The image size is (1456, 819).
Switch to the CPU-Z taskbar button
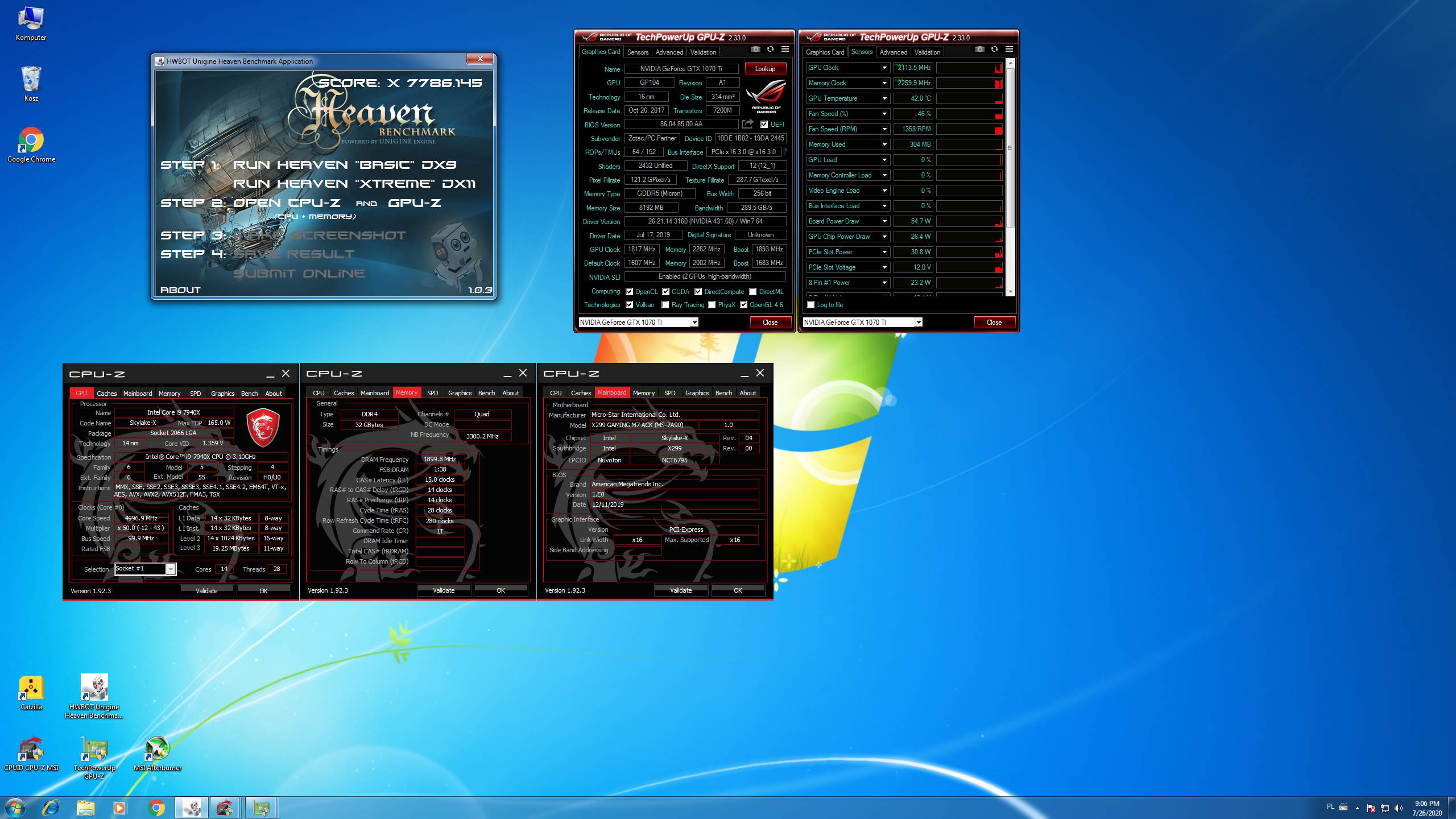click(x=225, y=808)
